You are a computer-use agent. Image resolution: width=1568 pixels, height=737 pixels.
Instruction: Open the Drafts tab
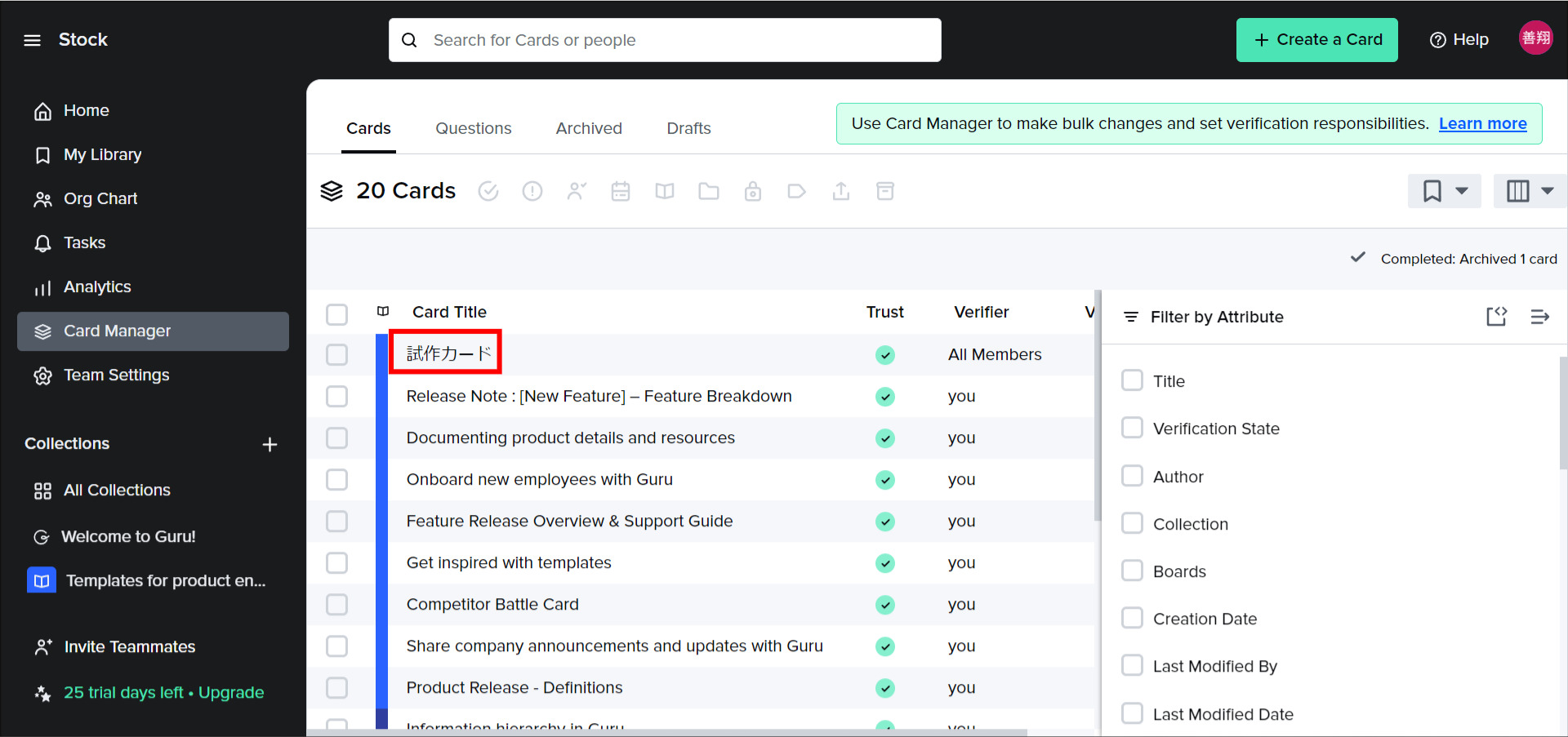[688, 128]
